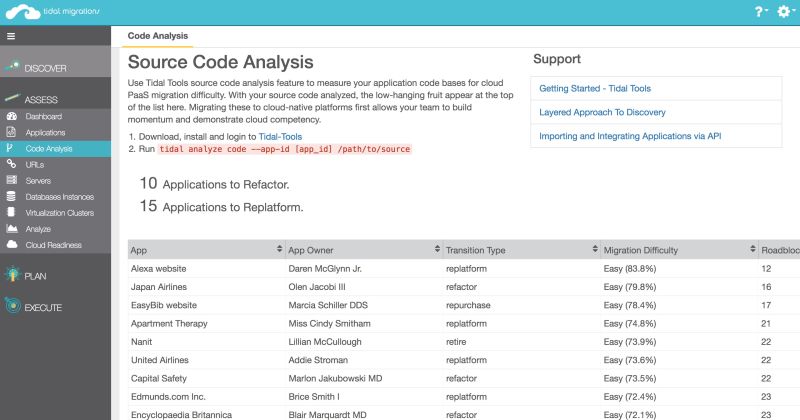Image resolution: width=800 pixels, height=420 pixels.
Task: Click Easy (83.8%) difficulty cell
Action: pyautogui.click(x=680, y=268)
